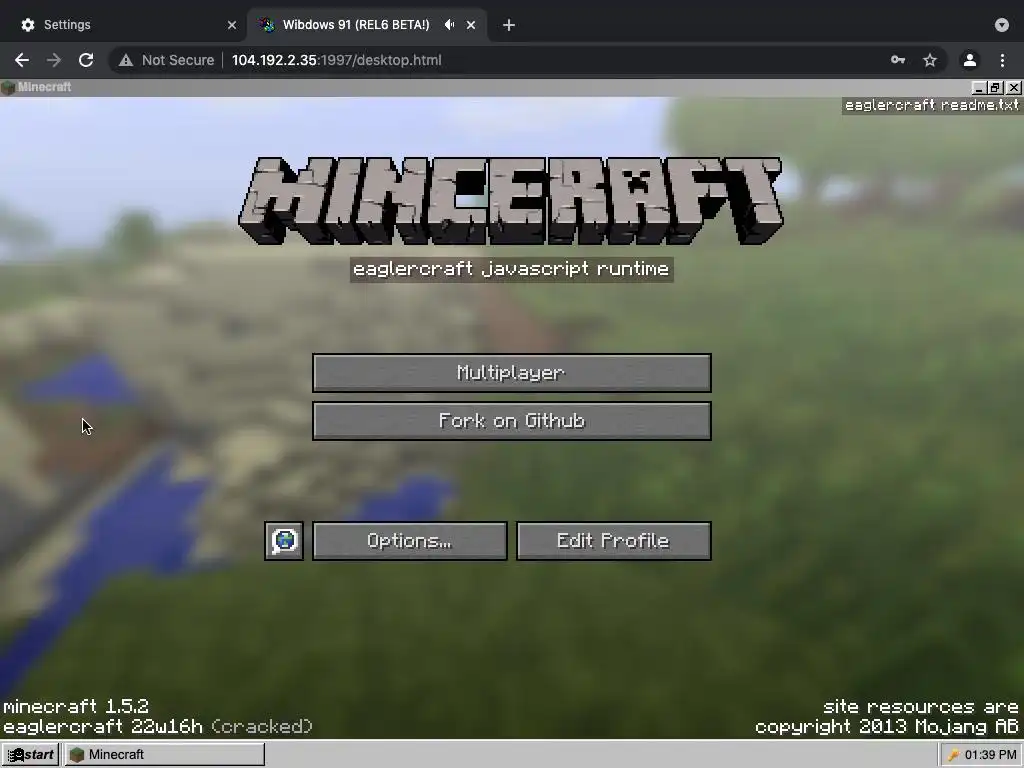The image size is (1024, 768).
Task: Click 'eaglercraft 22w16h (cracked)' text
Action: tap(158, 726)
